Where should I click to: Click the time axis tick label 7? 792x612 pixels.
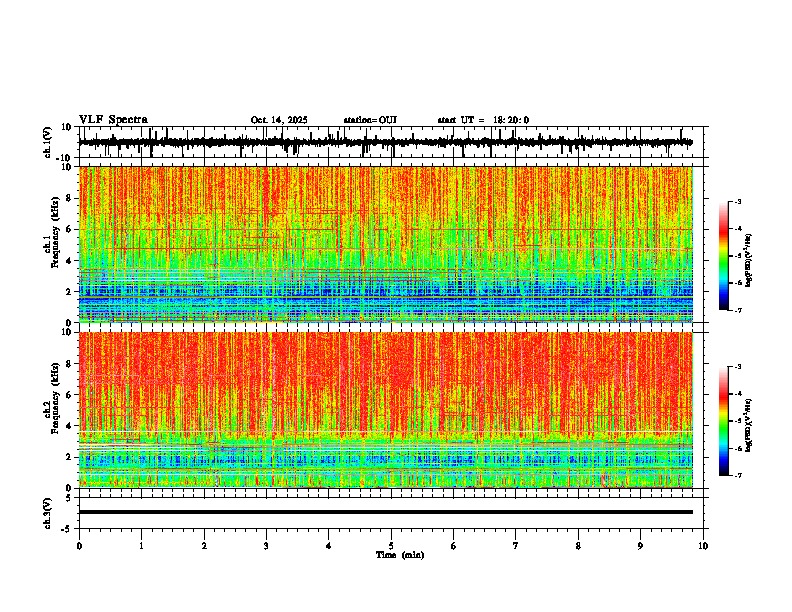pos(516,546)
